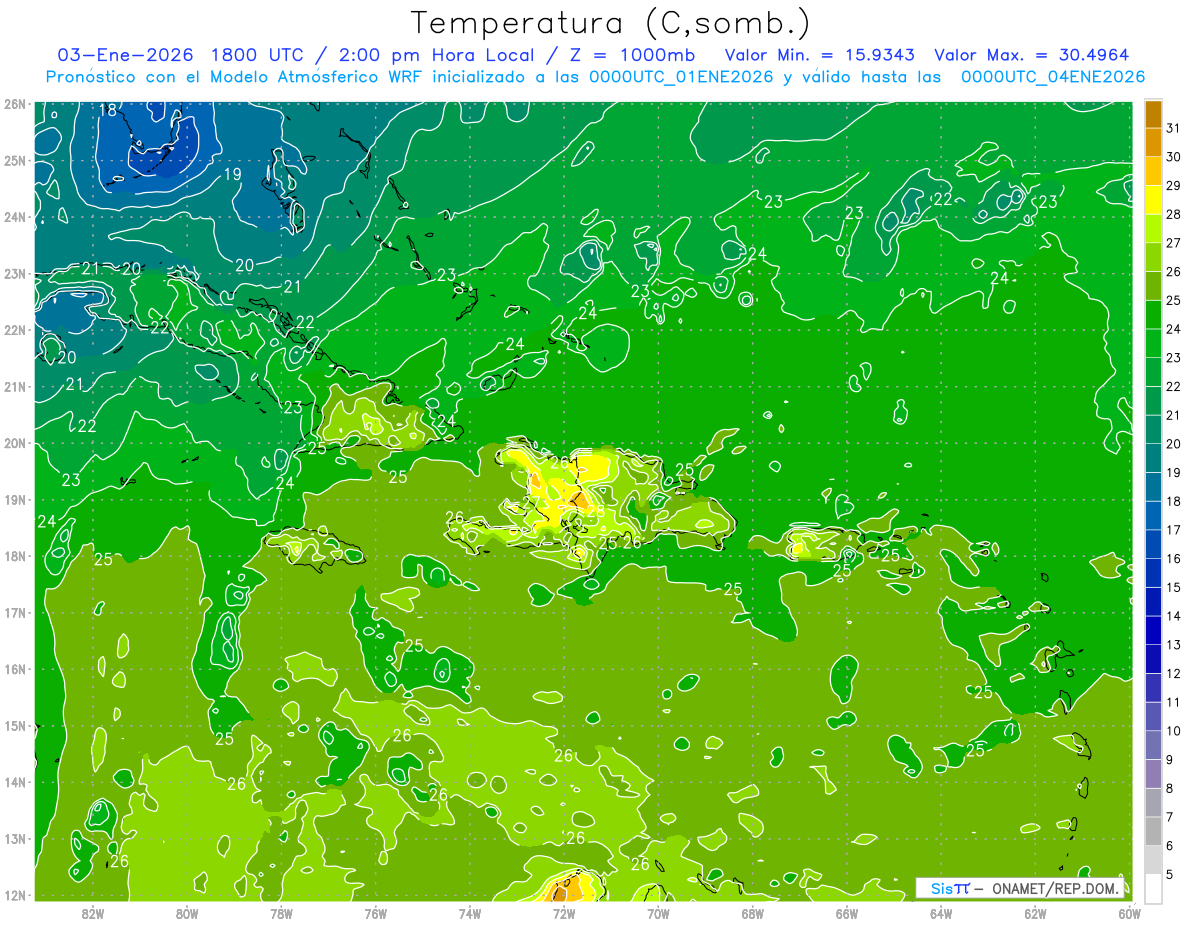Click the latitude axis label 14N

[x=15, y=782]
